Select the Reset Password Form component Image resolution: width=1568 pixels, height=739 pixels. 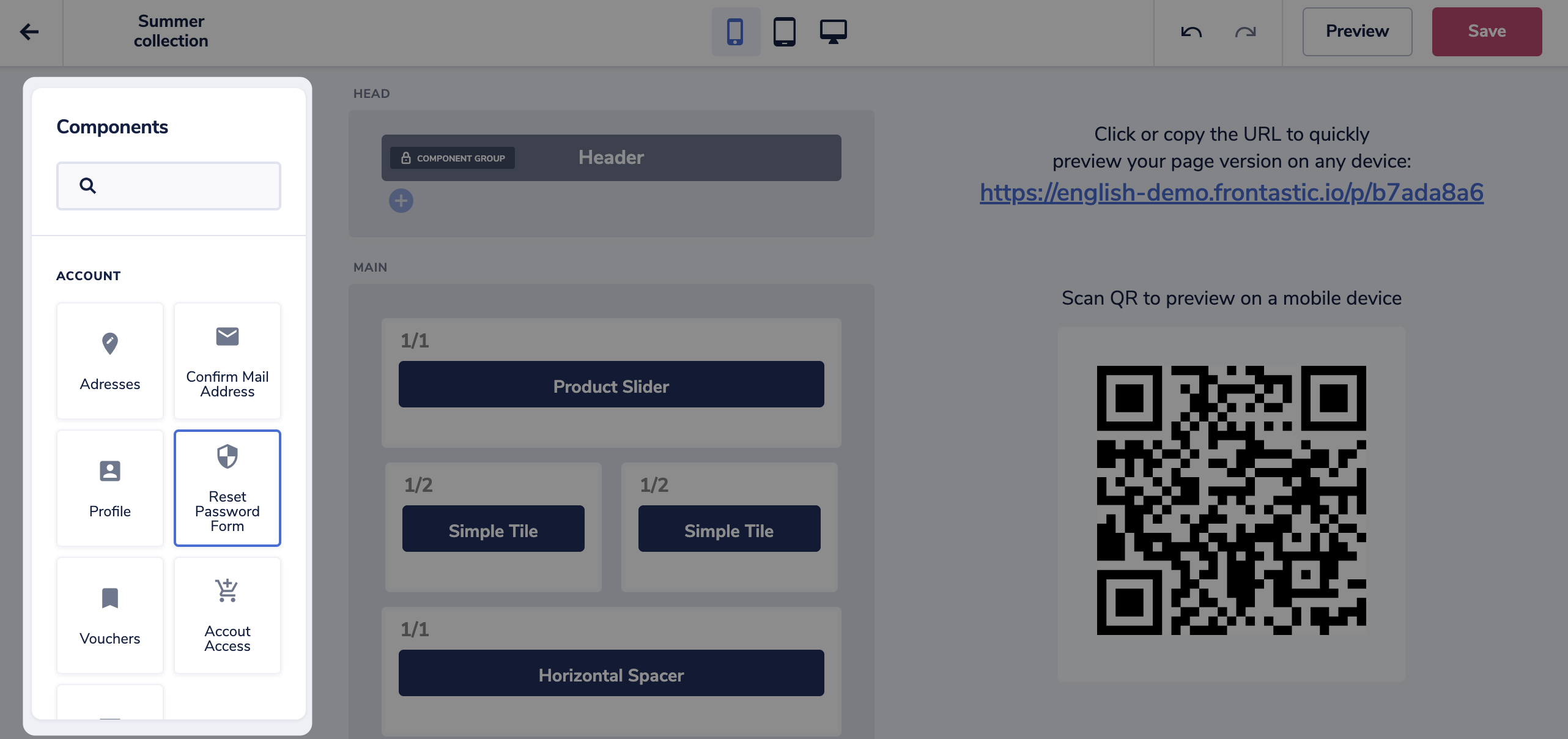(x=227, y=488)
